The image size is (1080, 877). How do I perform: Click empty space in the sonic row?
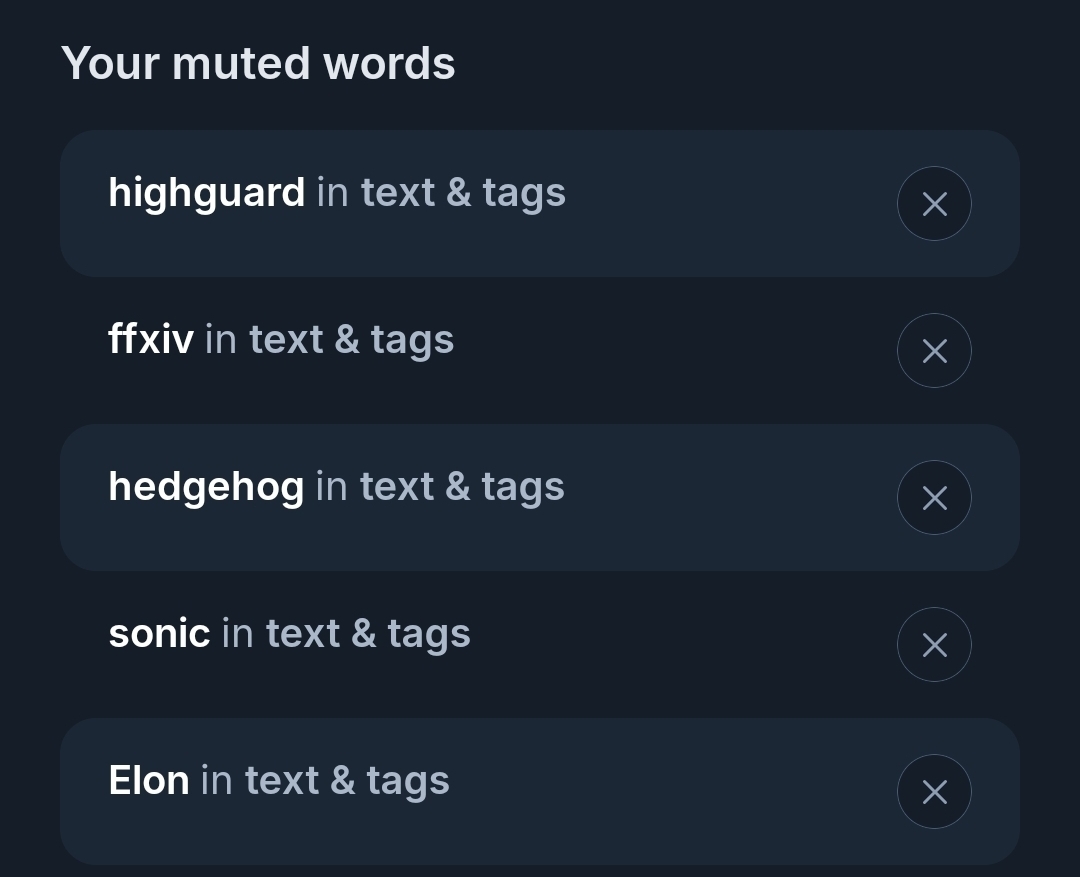pos(680,645)
